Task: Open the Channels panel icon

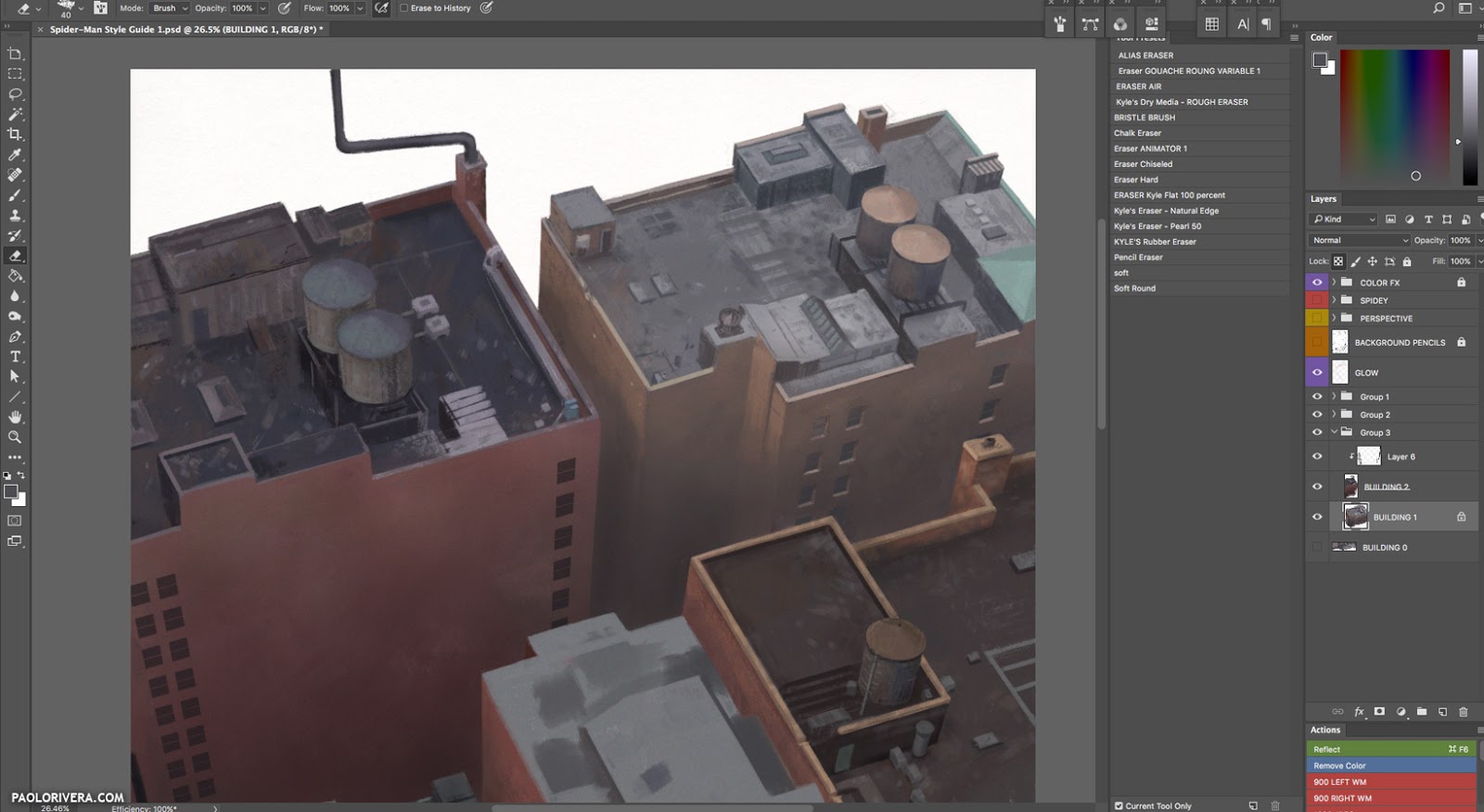Action: click(1120, 24)
